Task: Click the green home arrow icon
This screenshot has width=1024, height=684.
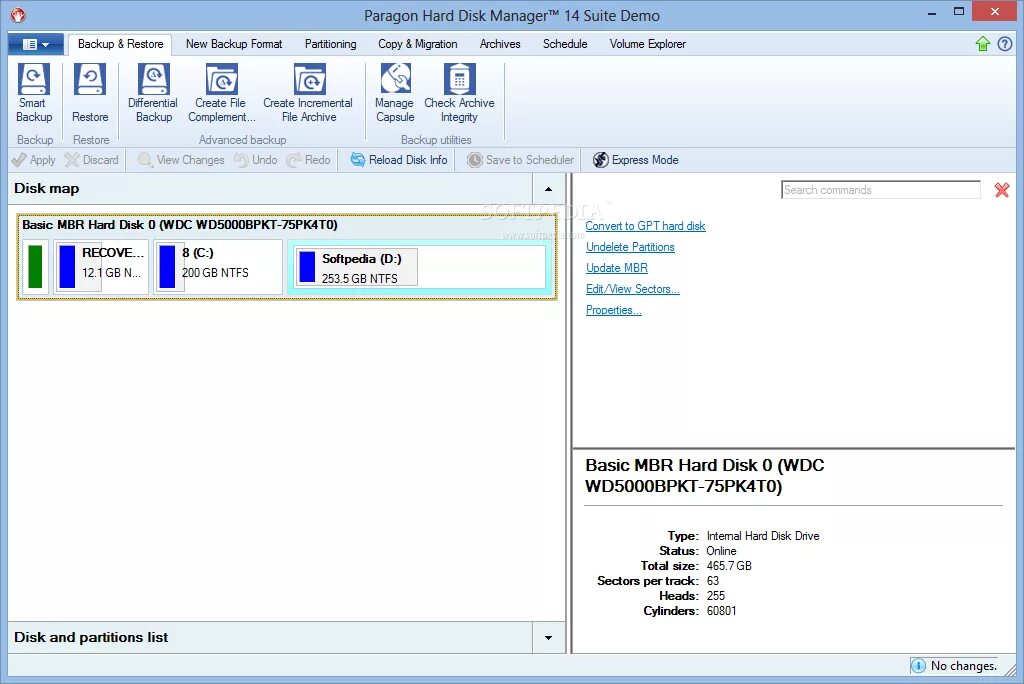Action: coord(983,44)
